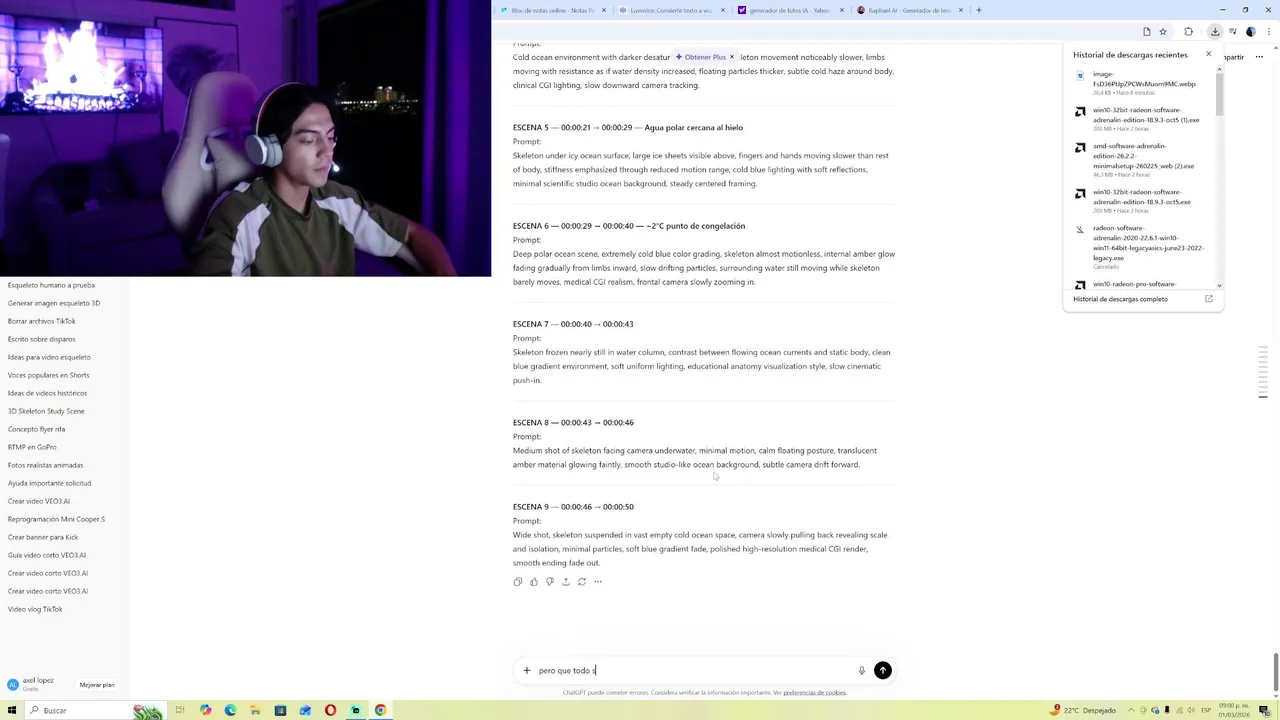Click the plus attach icon in composer
The image size is (1280, 720).
tap(527, 670)
